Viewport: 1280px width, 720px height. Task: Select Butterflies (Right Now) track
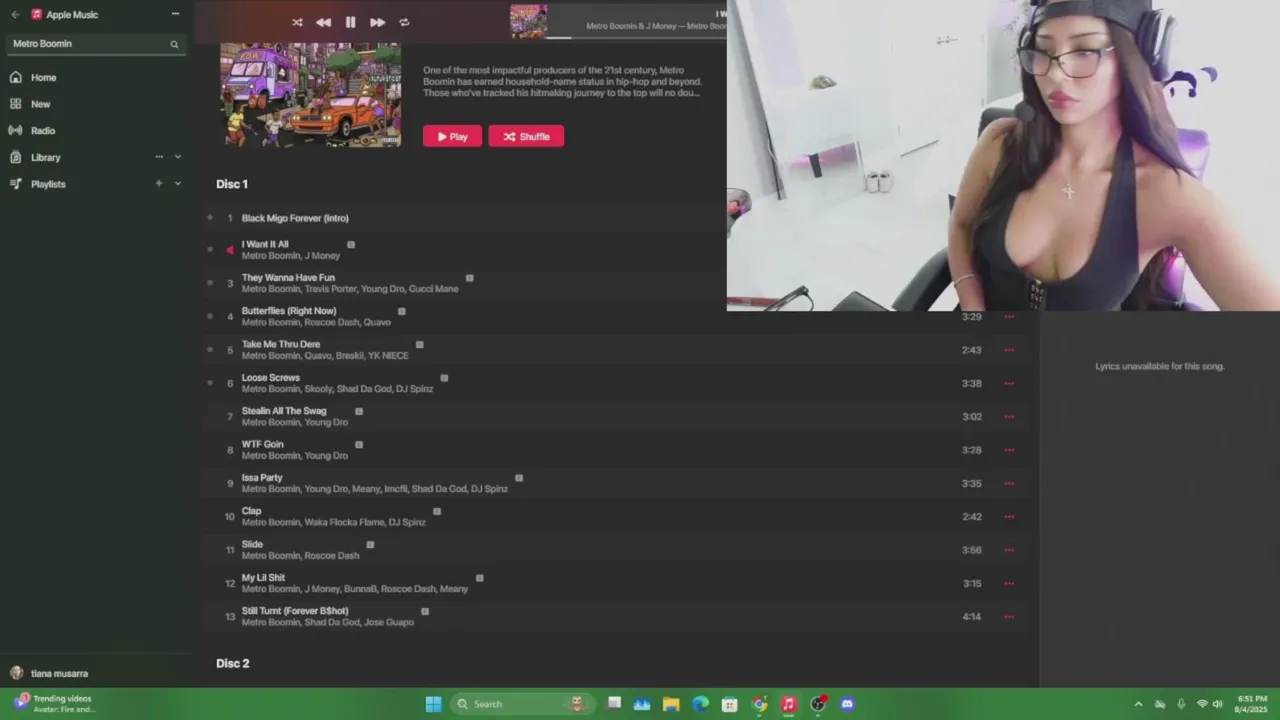(x=289, y=311)
